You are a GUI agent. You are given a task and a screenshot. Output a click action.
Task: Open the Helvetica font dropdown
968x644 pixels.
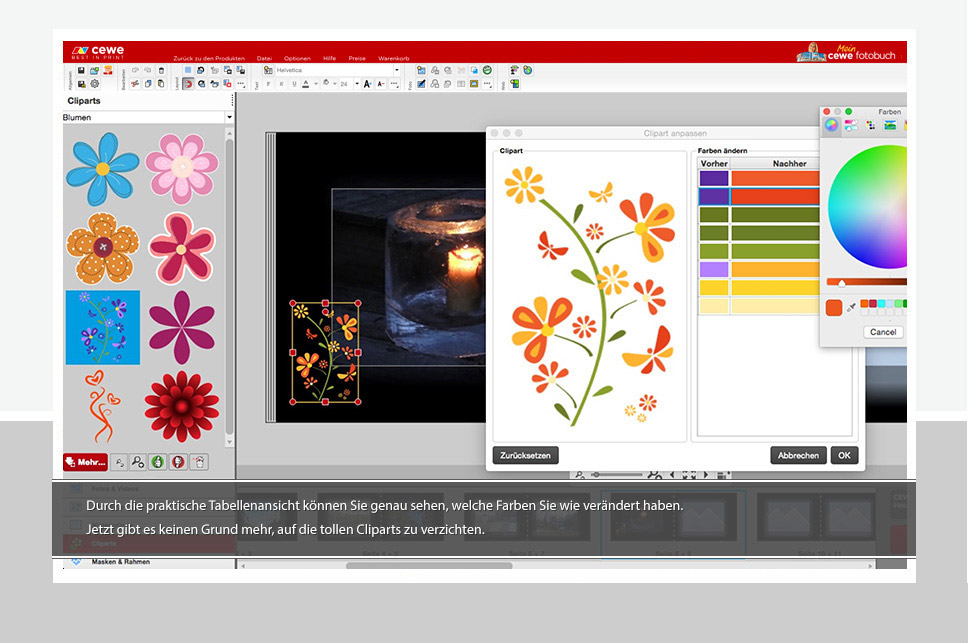396,70
